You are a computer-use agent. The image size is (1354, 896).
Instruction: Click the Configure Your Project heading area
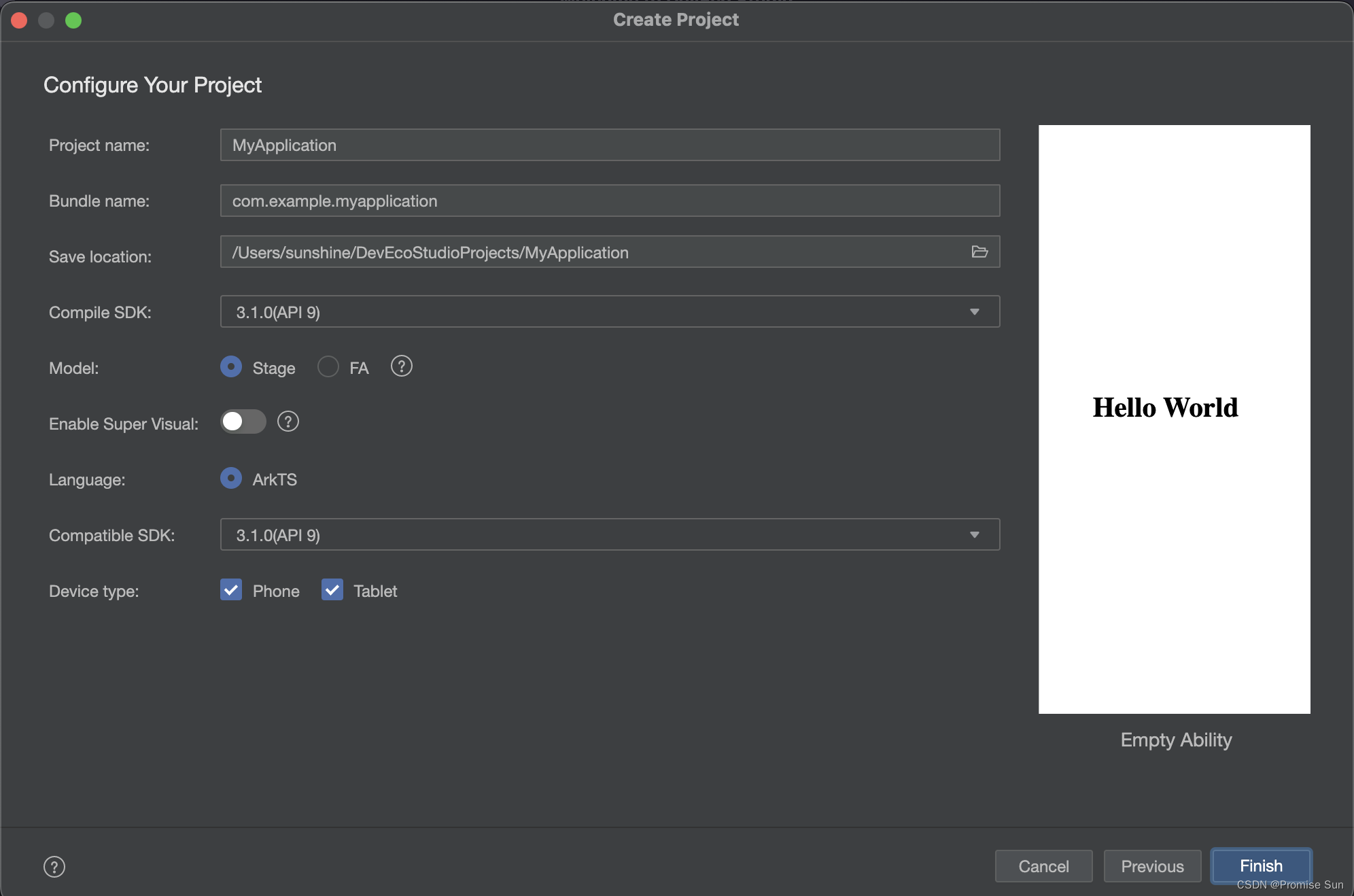152,84
